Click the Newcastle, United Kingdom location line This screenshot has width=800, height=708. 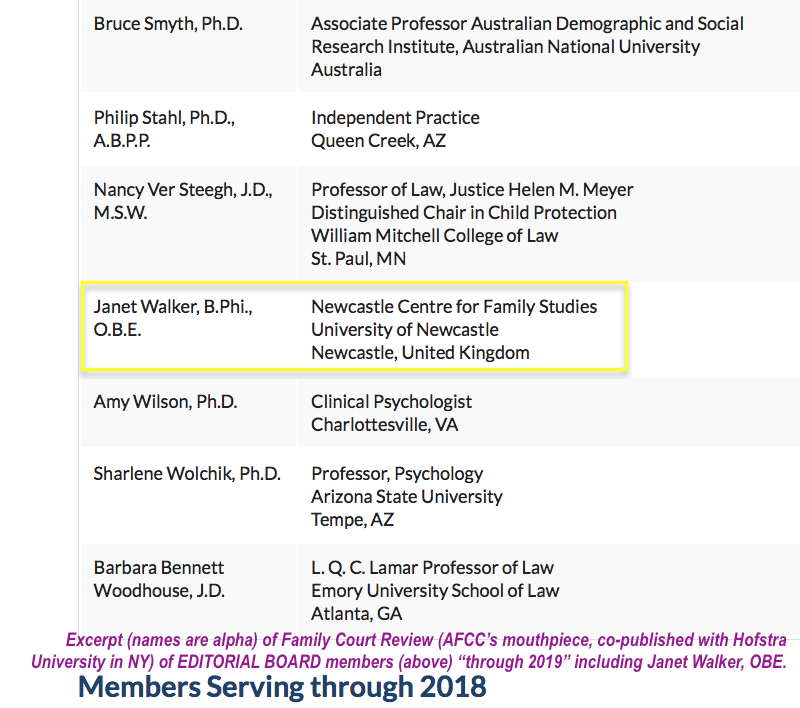(x=420, y=353)
